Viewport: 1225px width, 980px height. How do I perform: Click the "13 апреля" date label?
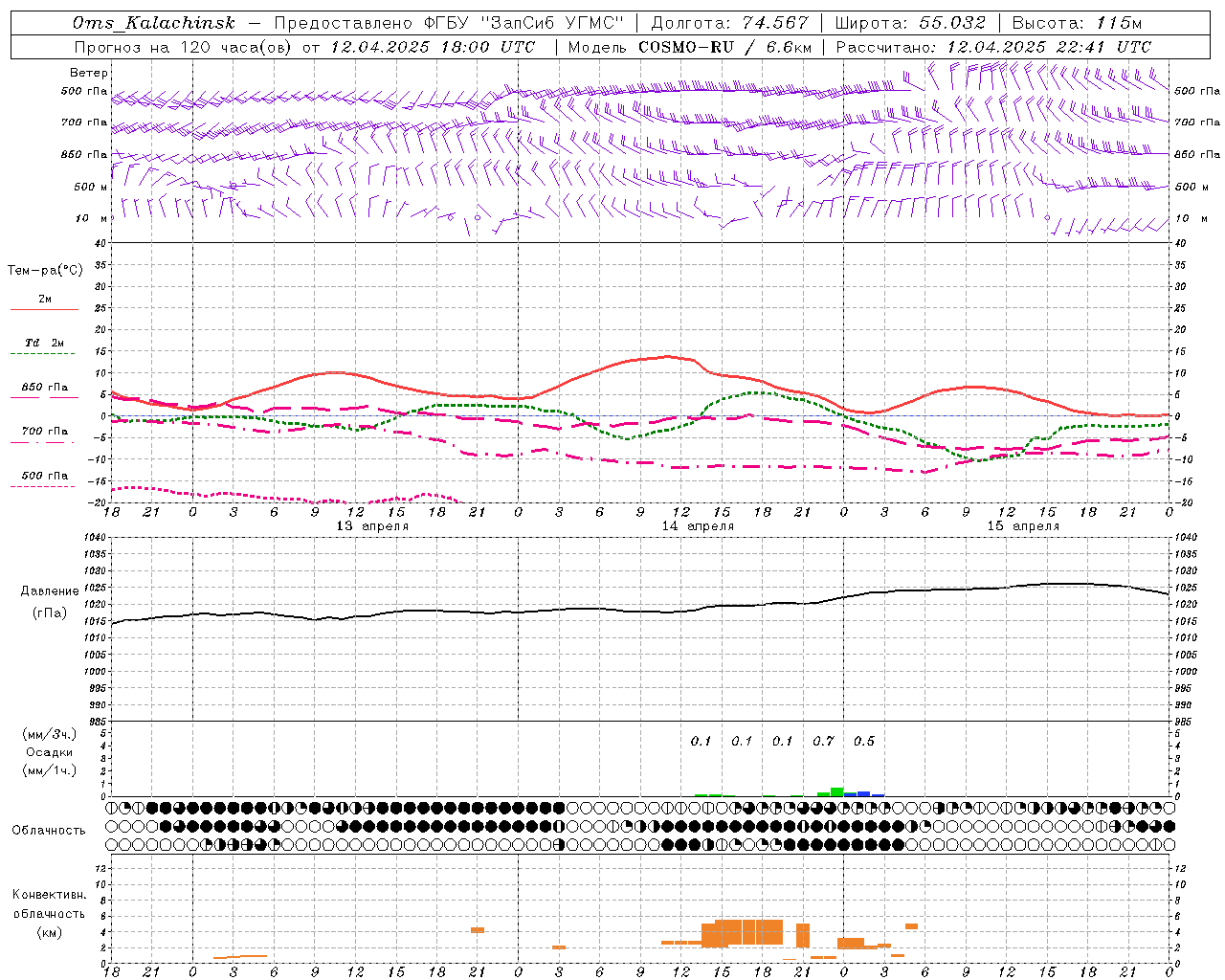[x=372, y=526]
